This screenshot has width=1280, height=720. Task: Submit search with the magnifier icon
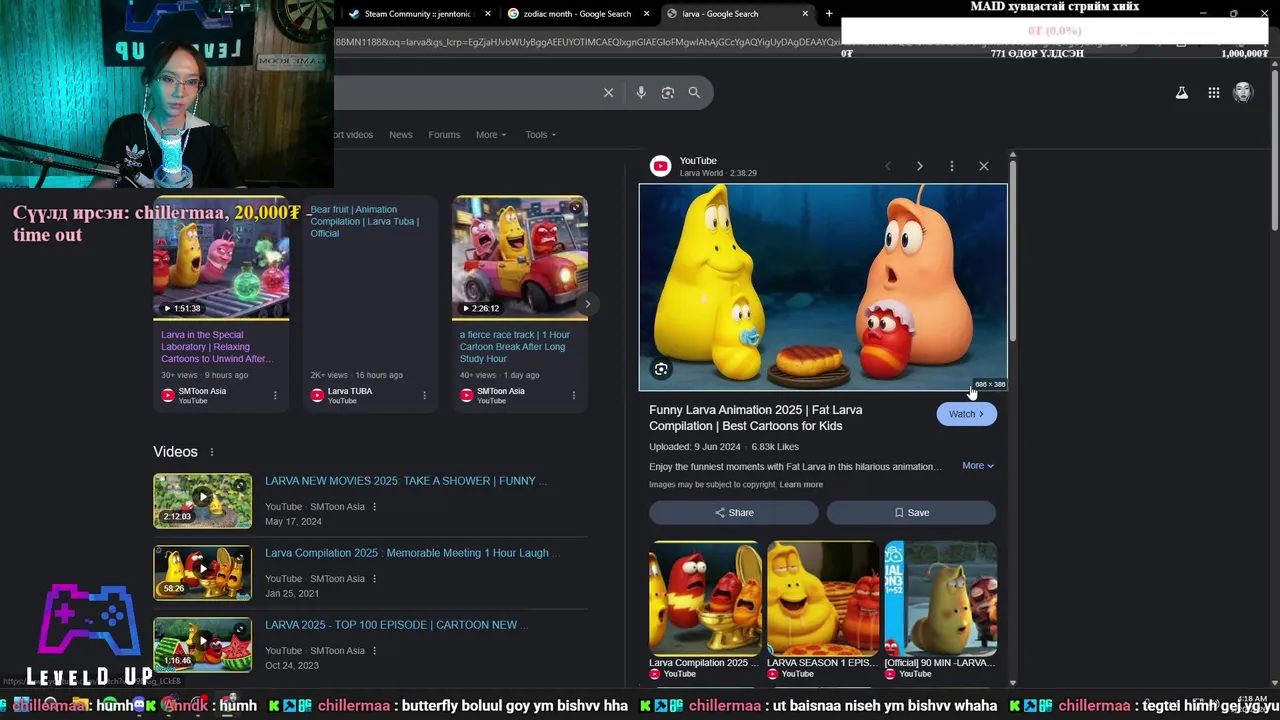tap(694, 92)
